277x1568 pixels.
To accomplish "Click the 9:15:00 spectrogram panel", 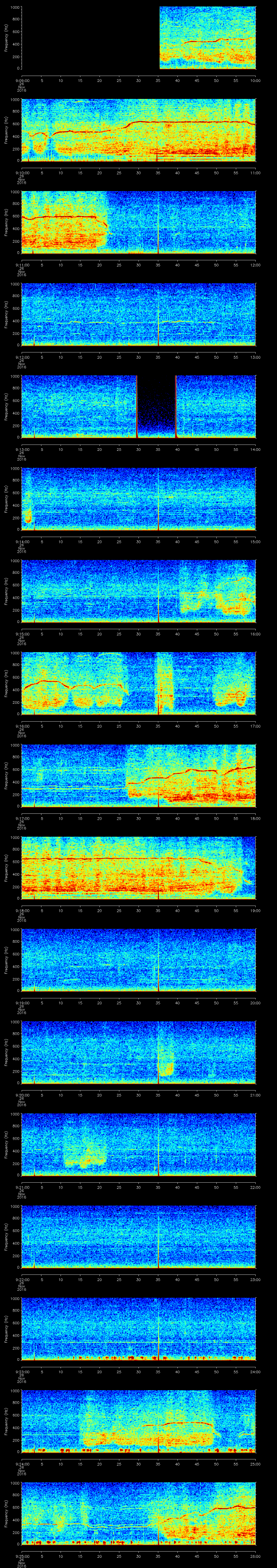I will 138,591.
